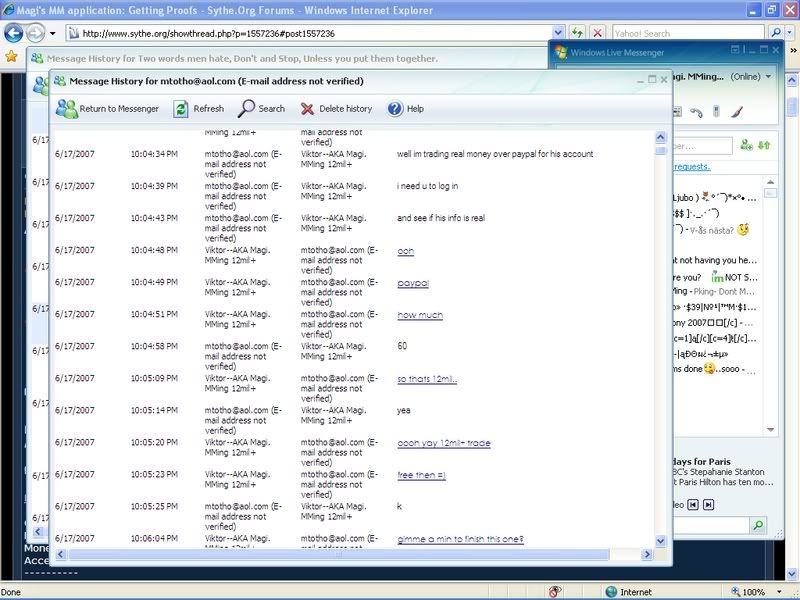The width and height of the screenshot is (800, 600).
Task: Click previous video button in Messenger
Action: click(x=693, y=505)
